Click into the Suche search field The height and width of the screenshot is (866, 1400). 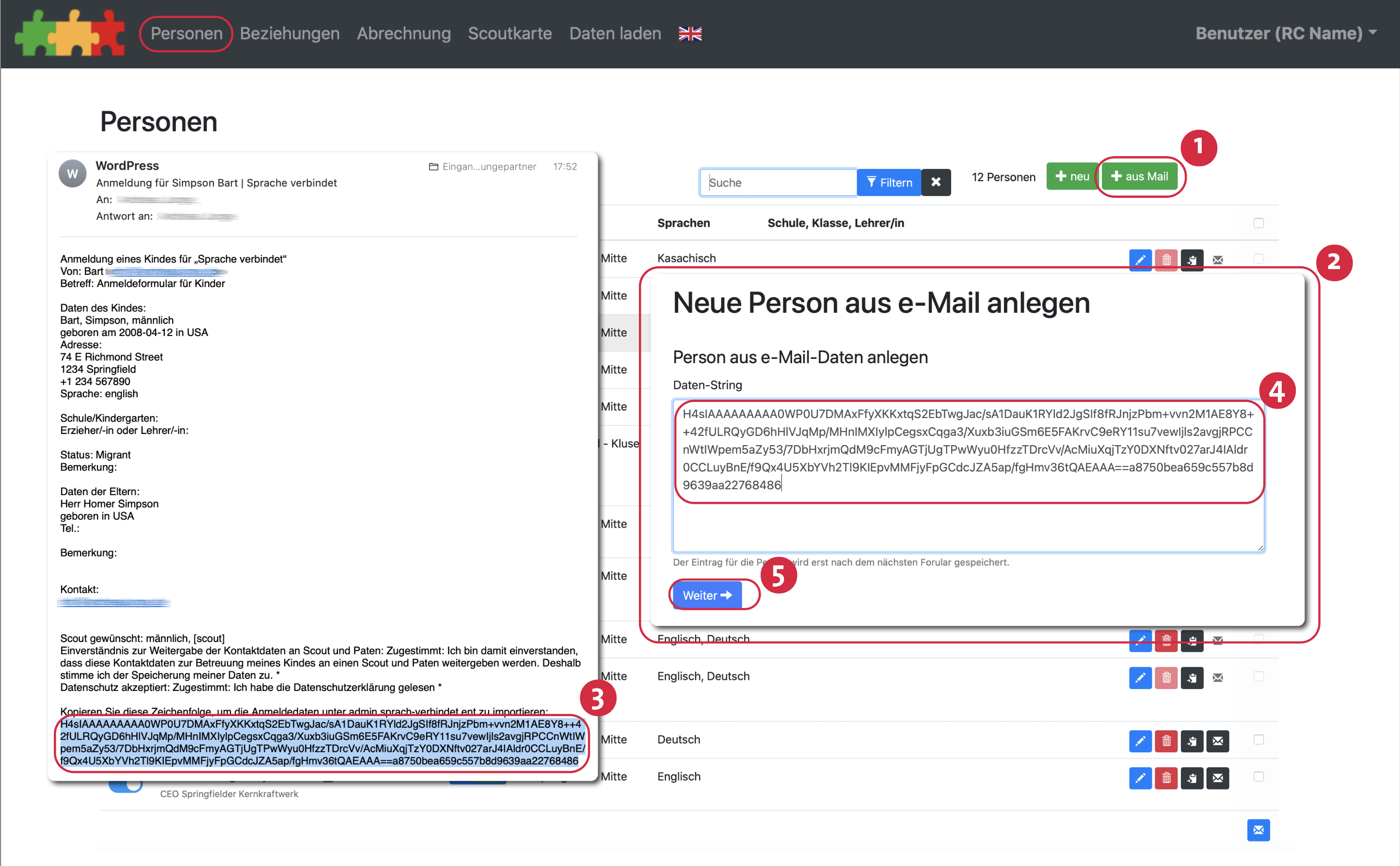pos(778,182)
